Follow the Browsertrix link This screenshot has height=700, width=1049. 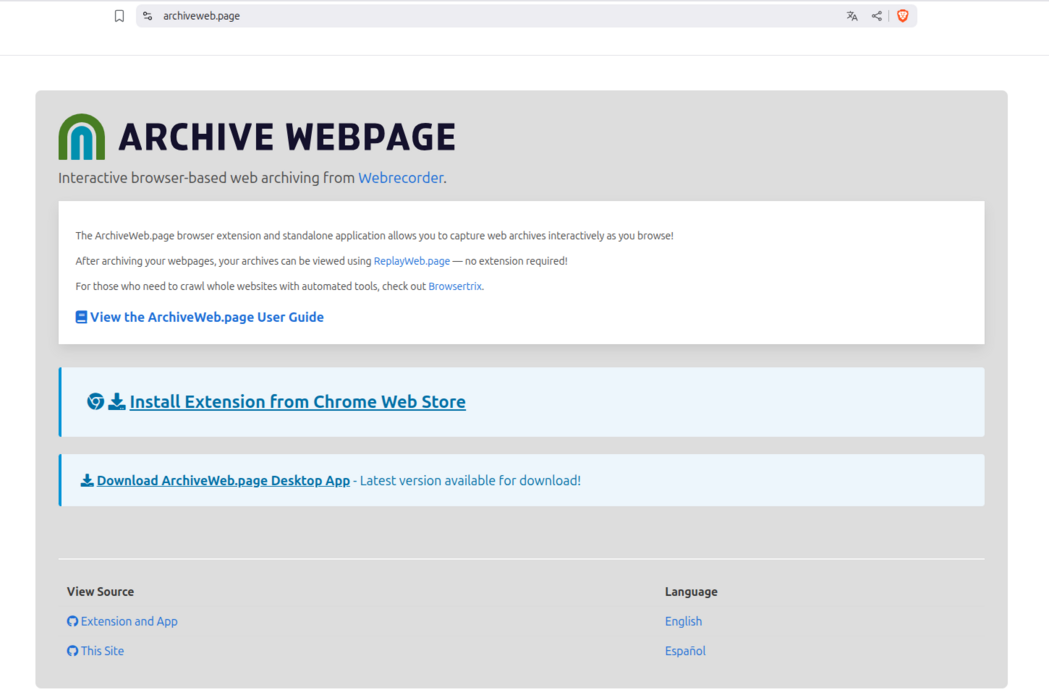point(455,286)
